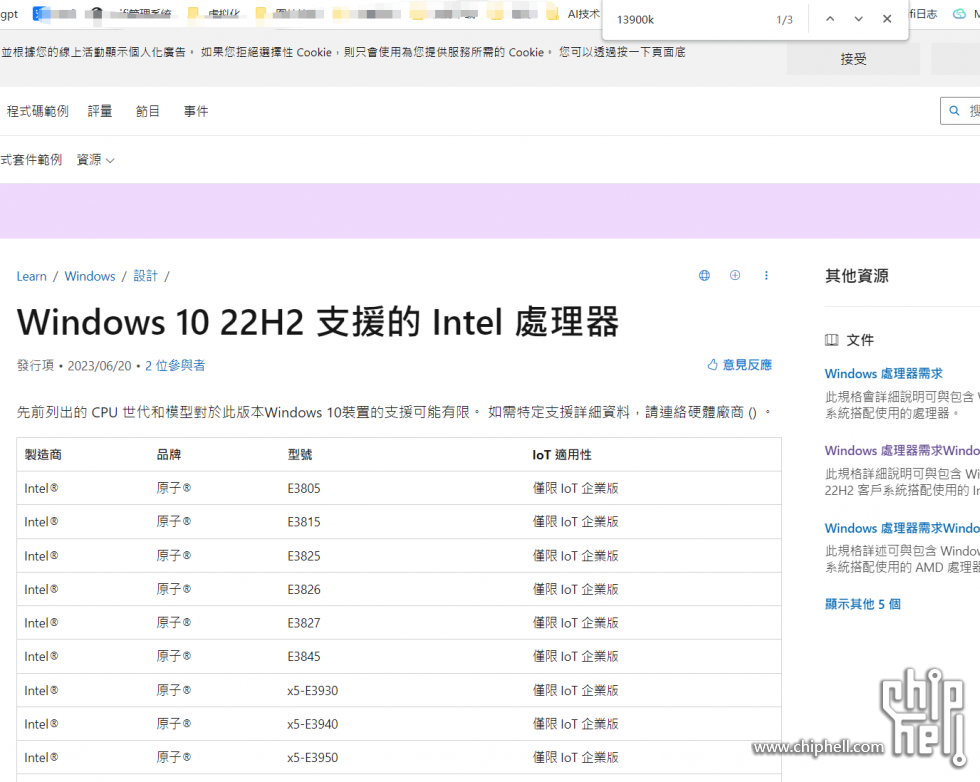The width and height of the screenshot is (980, 782).
Task: Click the globe language icon
Action: click(704, 276)
